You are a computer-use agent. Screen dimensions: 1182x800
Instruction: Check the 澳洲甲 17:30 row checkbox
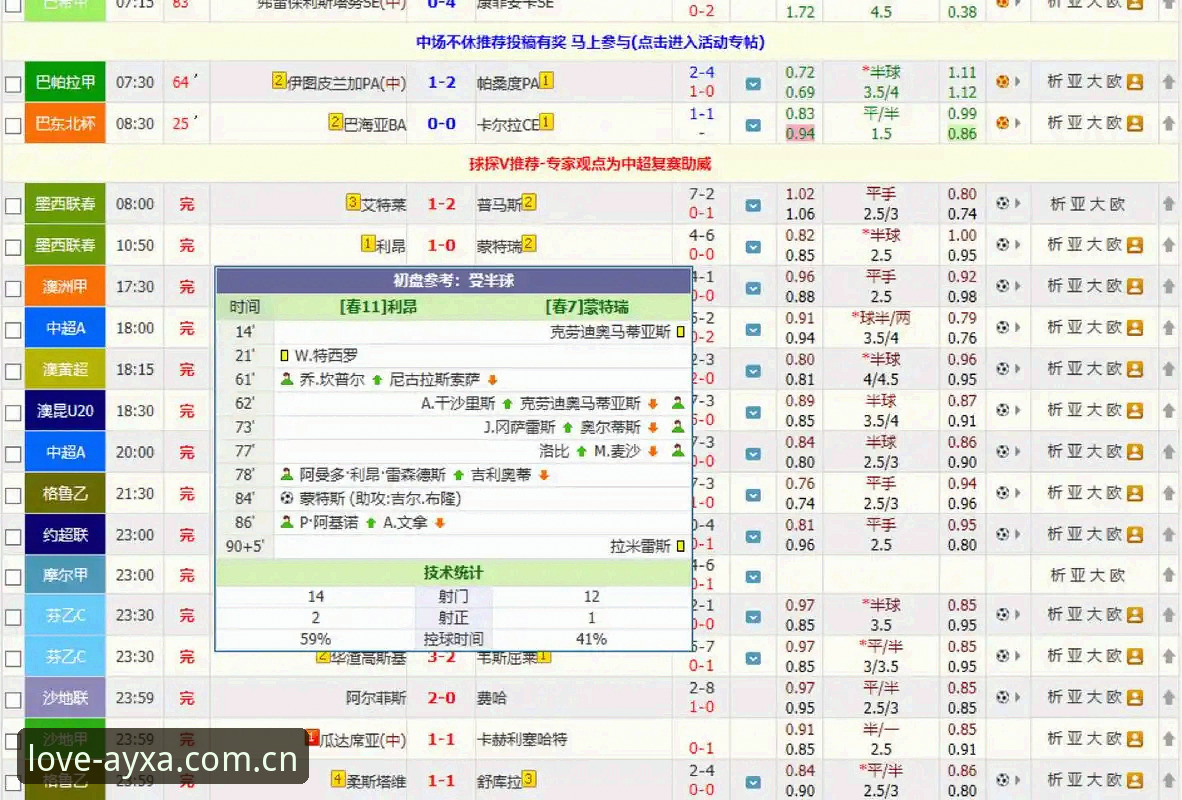13,289
